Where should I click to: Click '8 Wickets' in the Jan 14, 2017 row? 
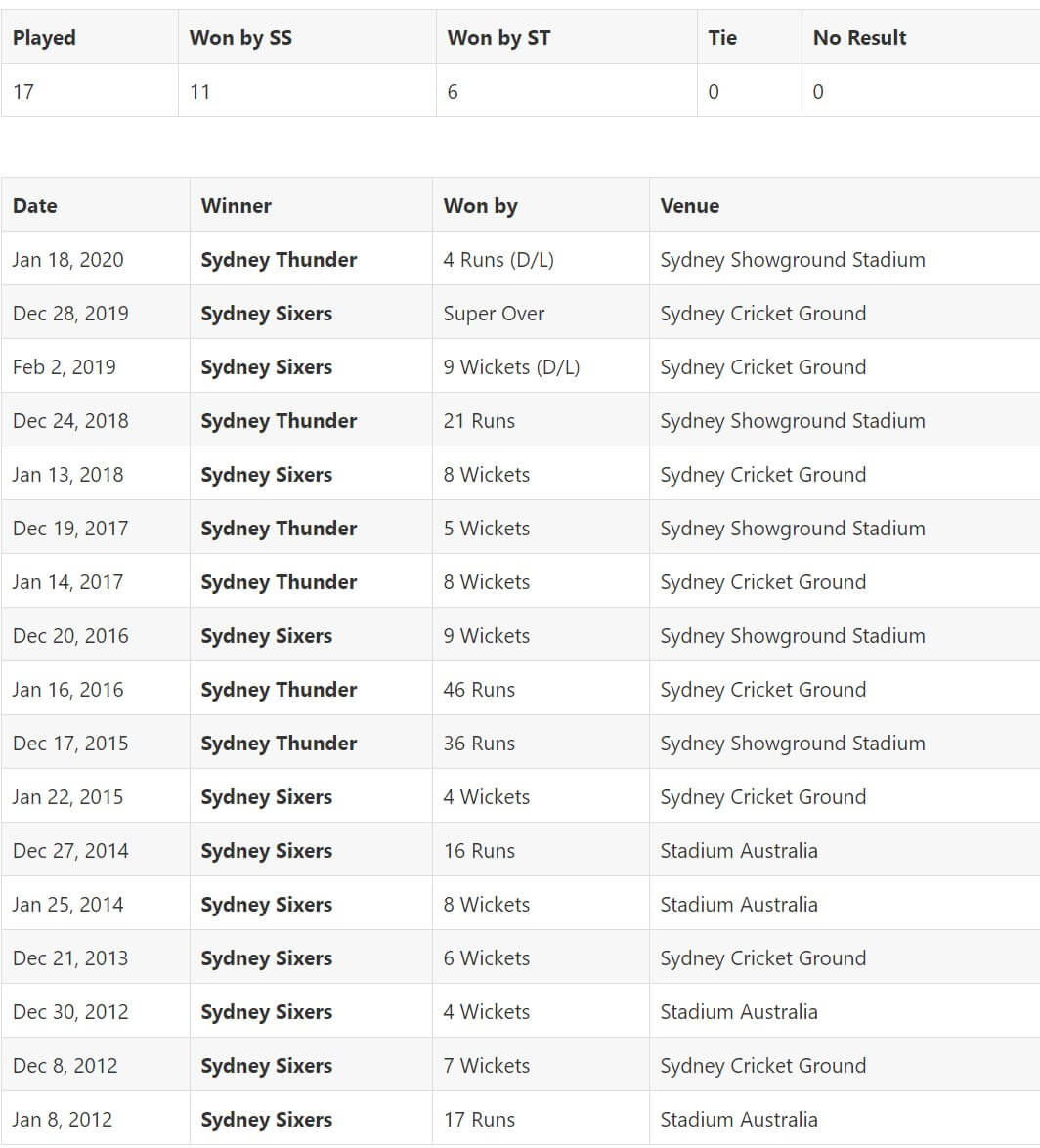coord(487,582)
